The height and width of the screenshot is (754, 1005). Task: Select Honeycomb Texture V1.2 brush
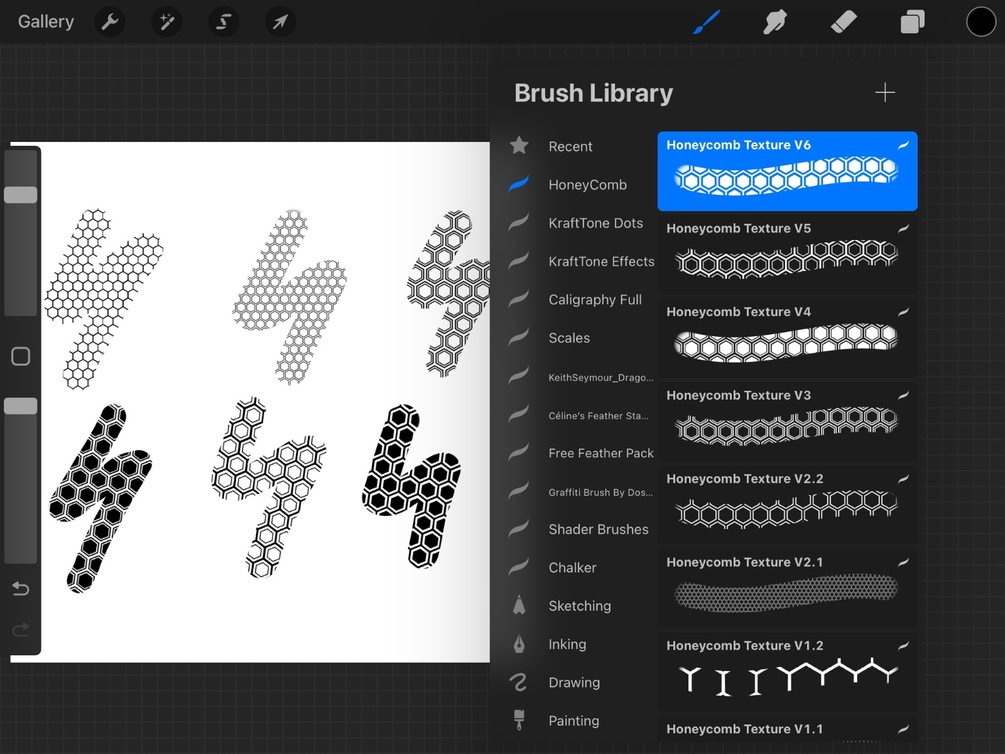click(x=787, y=671)
